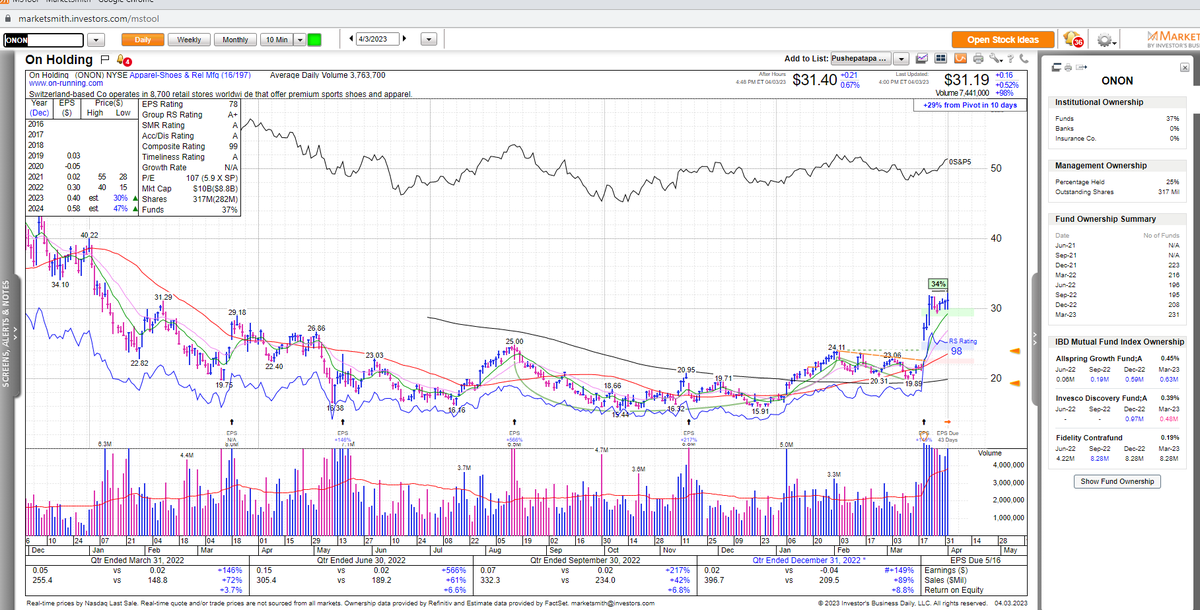This screenshot has width=1200, height=610.
Task: Close the ONON ownership side panel
Action: (1185, 67)
